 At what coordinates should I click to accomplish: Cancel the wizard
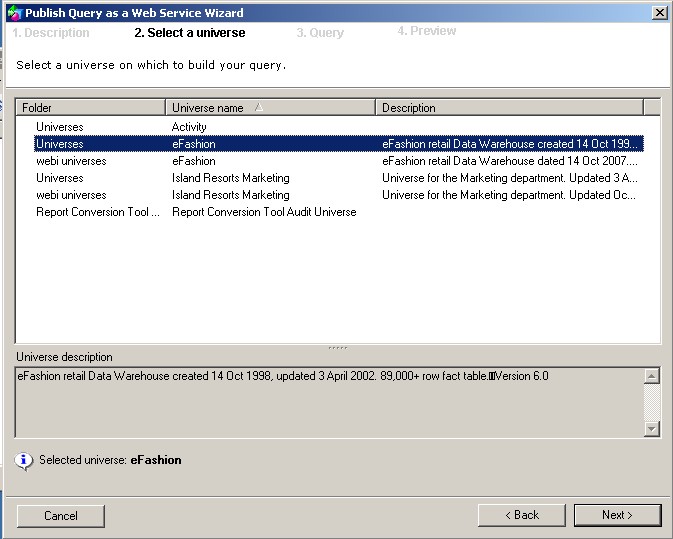pos(61,516)
